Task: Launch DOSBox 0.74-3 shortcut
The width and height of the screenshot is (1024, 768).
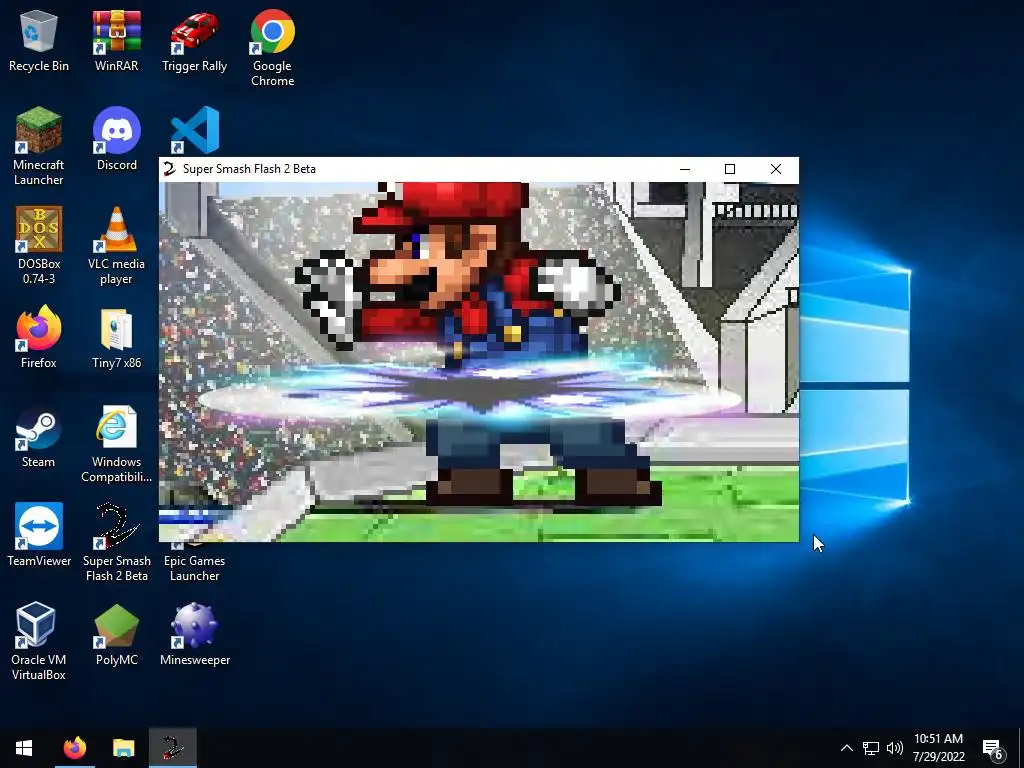Action: pos(39,246)
